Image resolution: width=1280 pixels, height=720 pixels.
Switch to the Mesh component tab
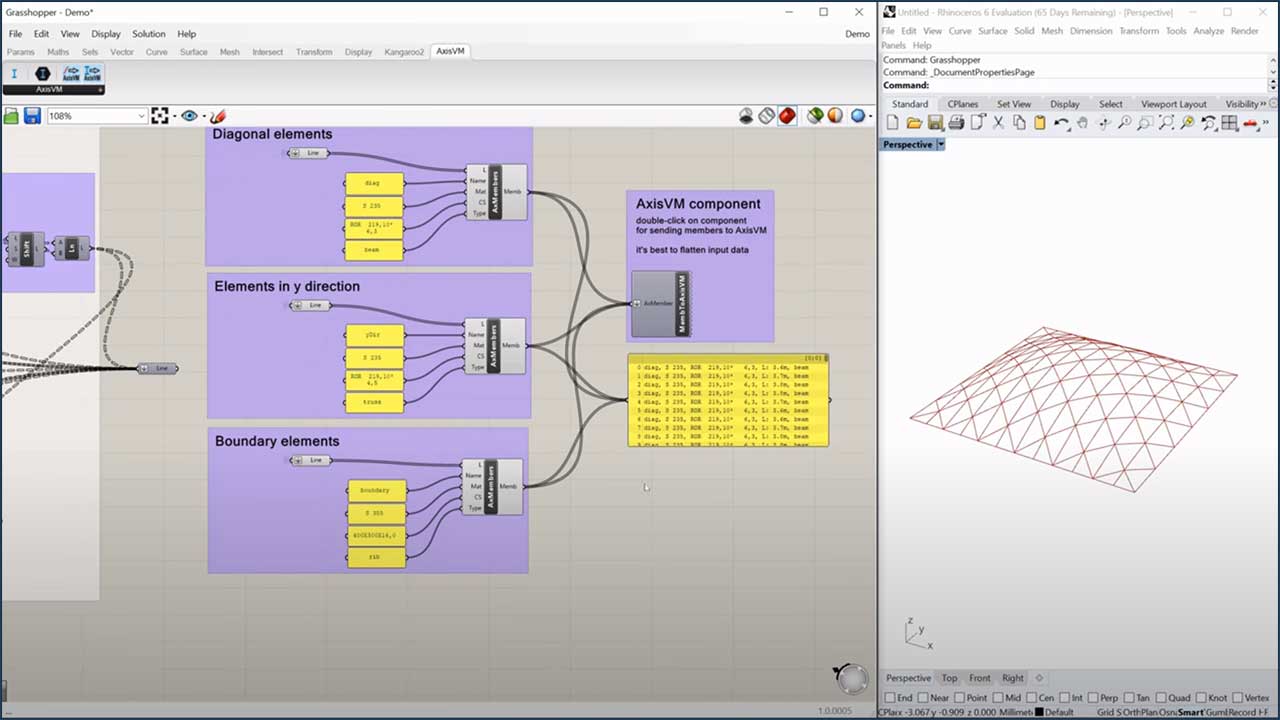(x=229, y=52)
